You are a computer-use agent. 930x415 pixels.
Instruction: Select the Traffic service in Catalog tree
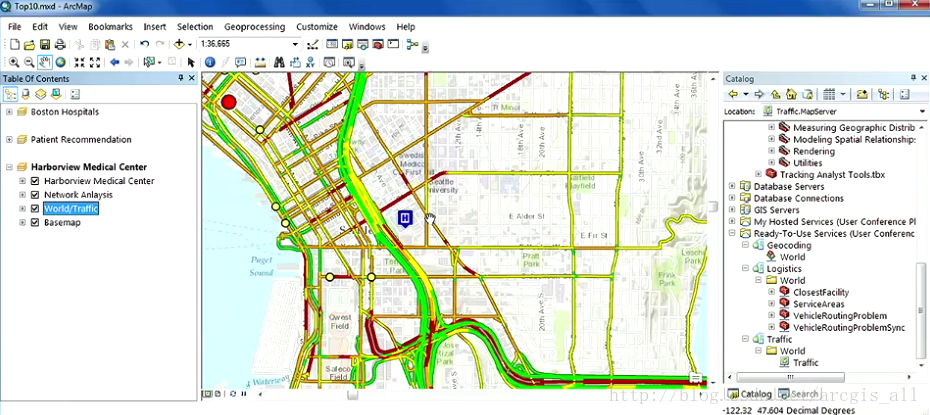[x=804, y=363]
